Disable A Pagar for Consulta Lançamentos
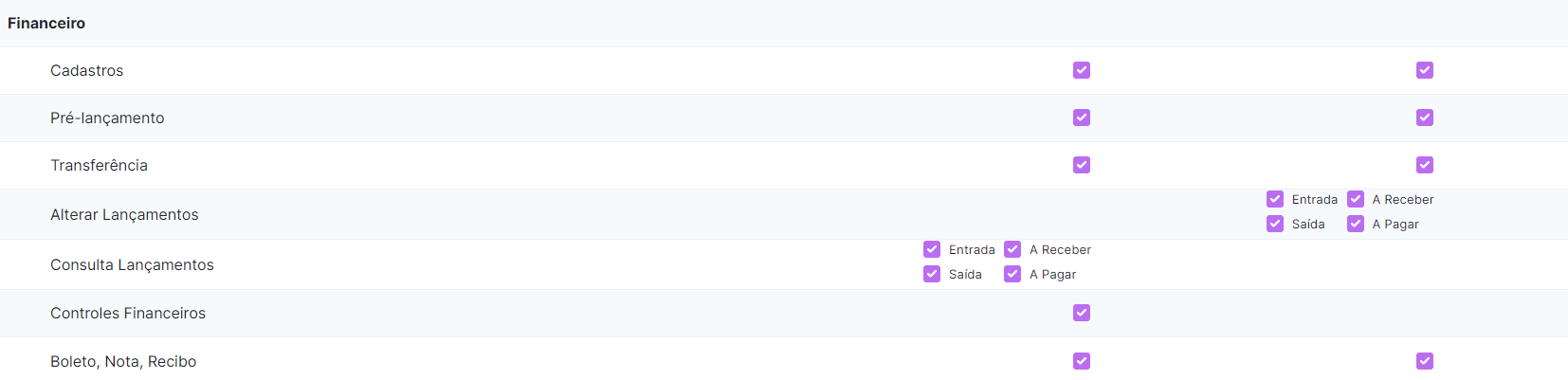 pyautogui.click(x=1012, y=274)
